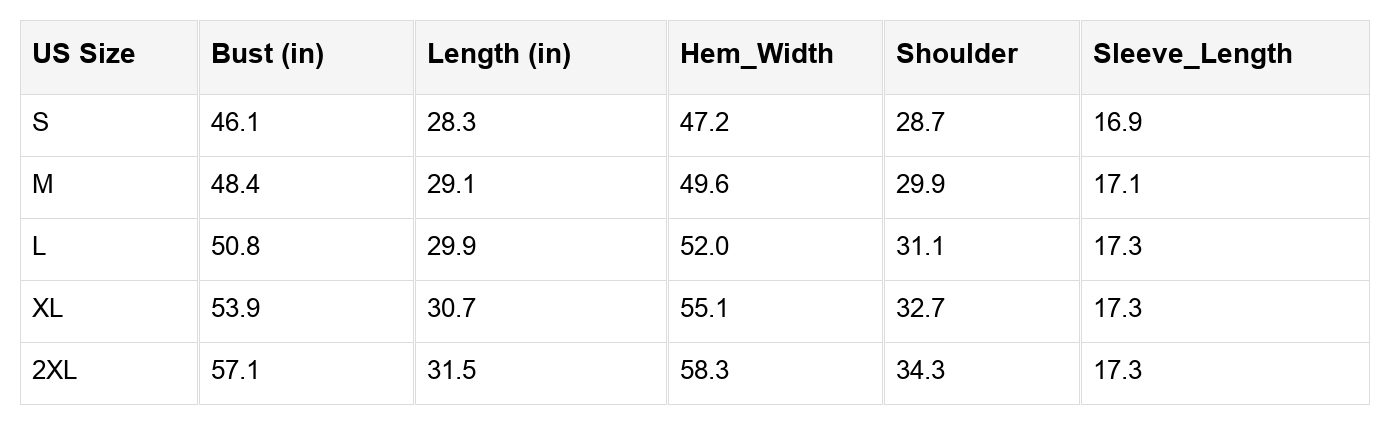Viewport: 1389px width, 424px height.
Task: Click bust value 46.1 for size S
Action: tap(235, 123)
